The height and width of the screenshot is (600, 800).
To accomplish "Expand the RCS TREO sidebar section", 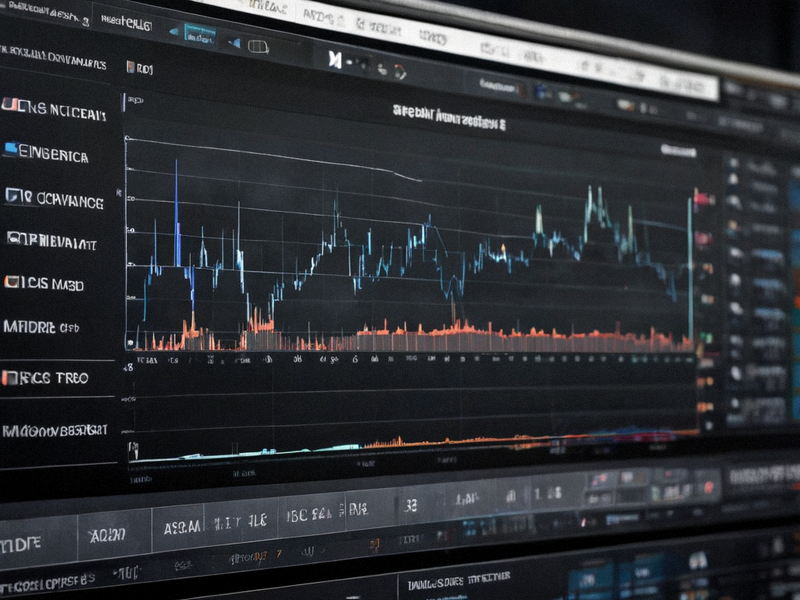I will coord(45,378).
